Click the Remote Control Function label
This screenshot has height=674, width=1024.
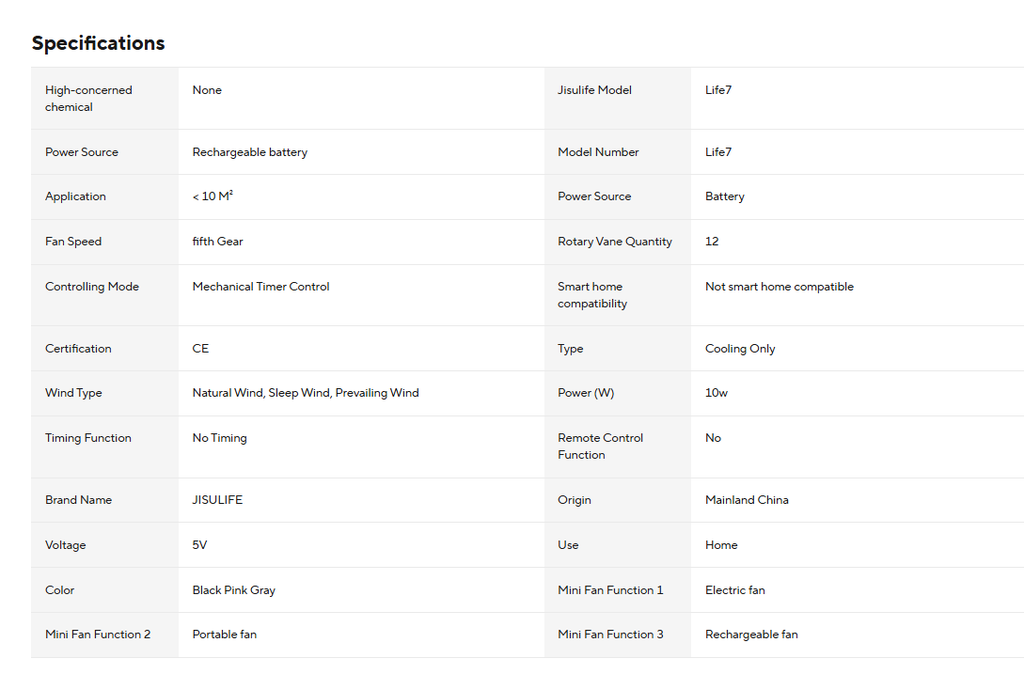click(x=600, y=446)
